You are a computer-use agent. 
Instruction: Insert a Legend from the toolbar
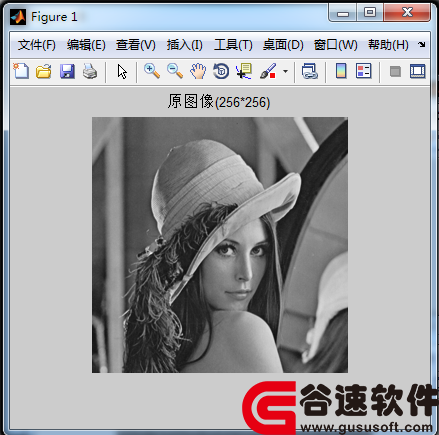coord(364,71)
